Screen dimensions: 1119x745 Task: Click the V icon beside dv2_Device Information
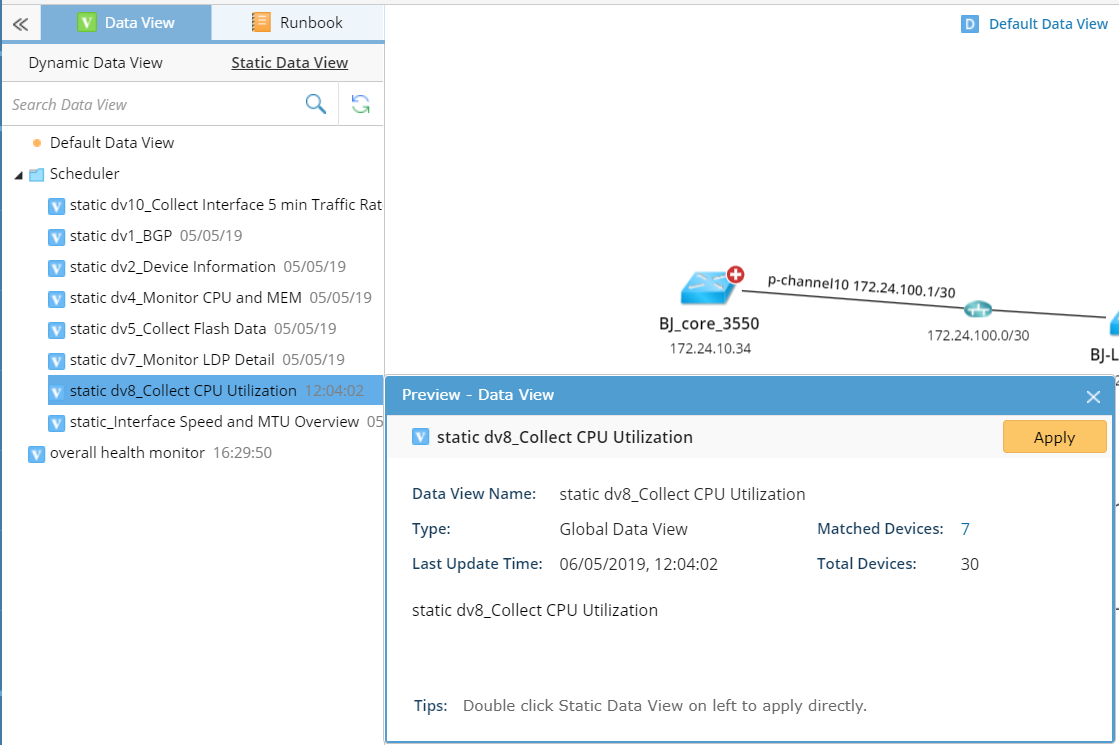56,268
